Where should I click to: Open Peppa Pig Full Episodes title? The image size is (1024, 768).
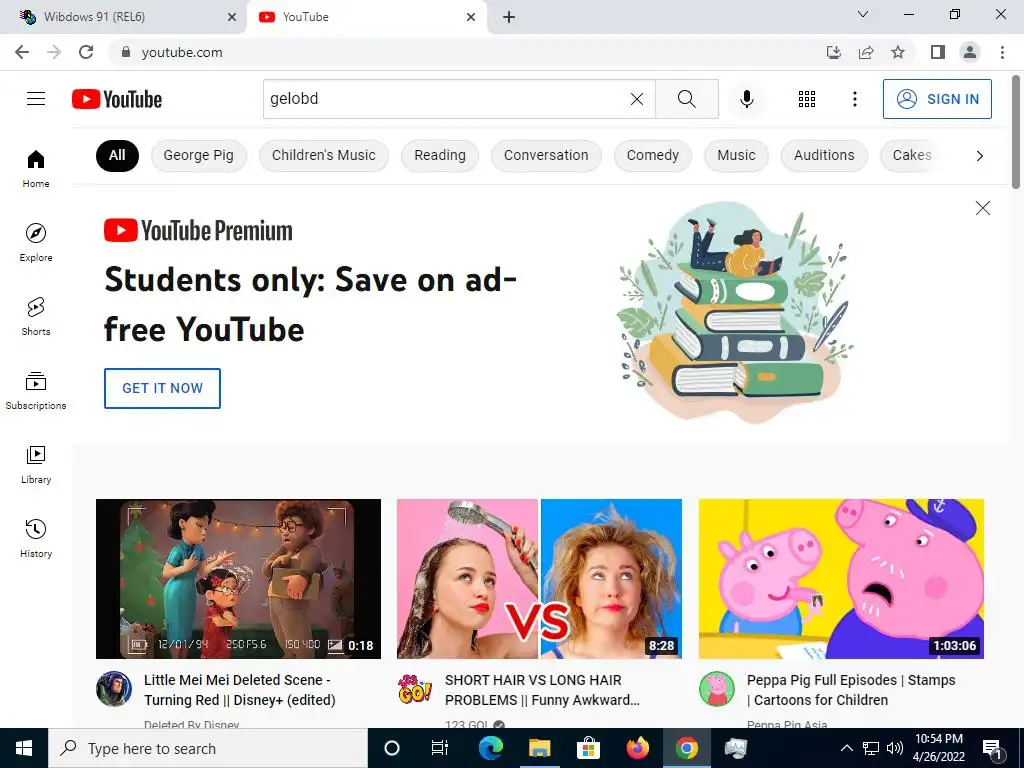pyautogui.click(x=851, y=690)
